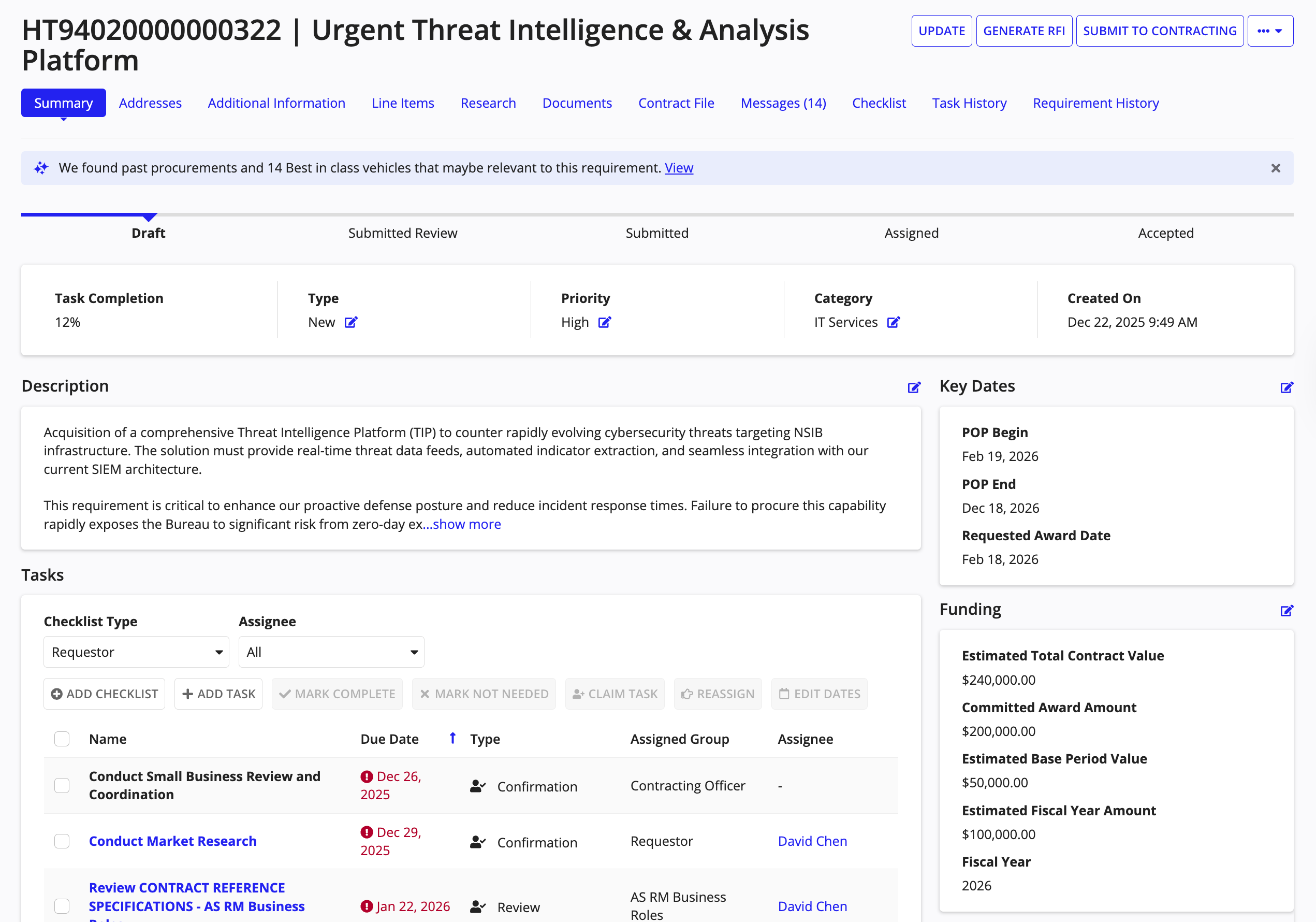Screen dimensions: 1316x922
Task: Click the Requirement History tab
Action: [1095, 103]
